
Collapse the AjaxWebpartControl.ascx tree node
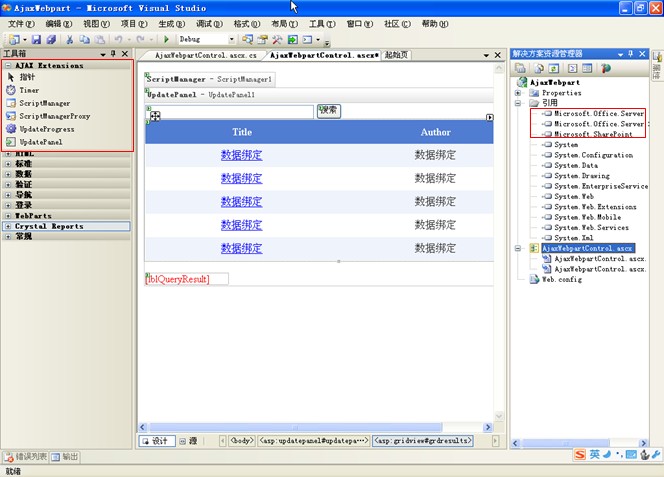518,248
